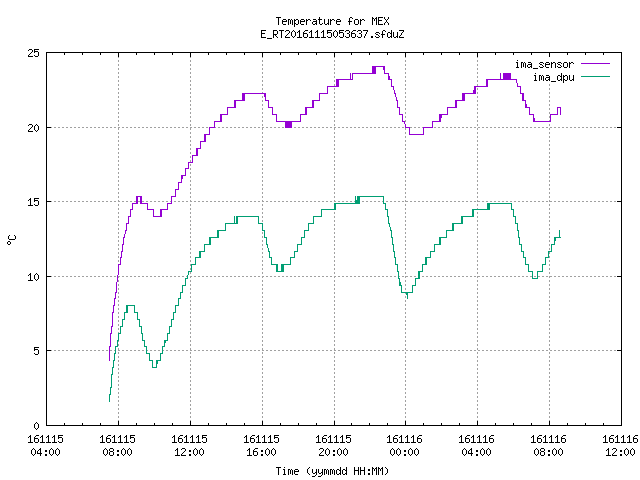Screen dimensions: 640x480
Task: Click the y-axis value 0
Action: pyautogui.click(x=37, y=426)
